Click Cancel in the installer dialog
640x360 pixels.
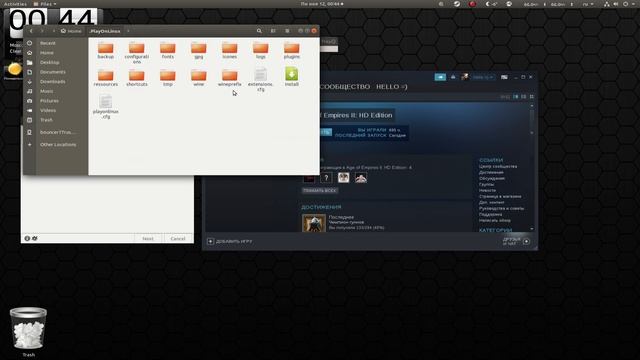pyautogui.click(x=178, y=238)
